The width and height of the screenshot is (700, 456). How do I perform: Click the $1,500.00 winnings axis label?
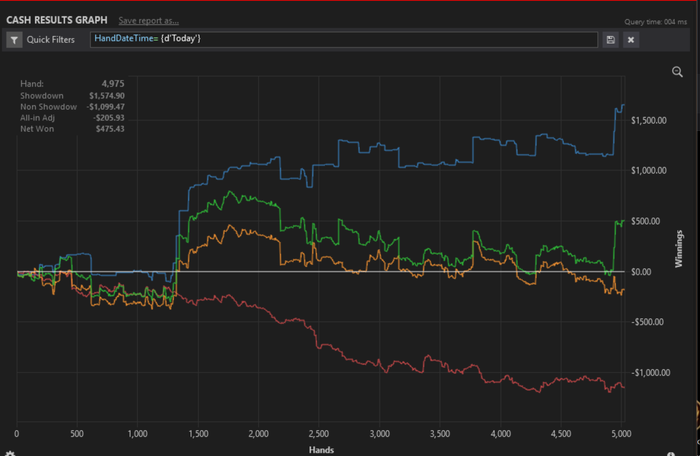(x=649, y=121)
